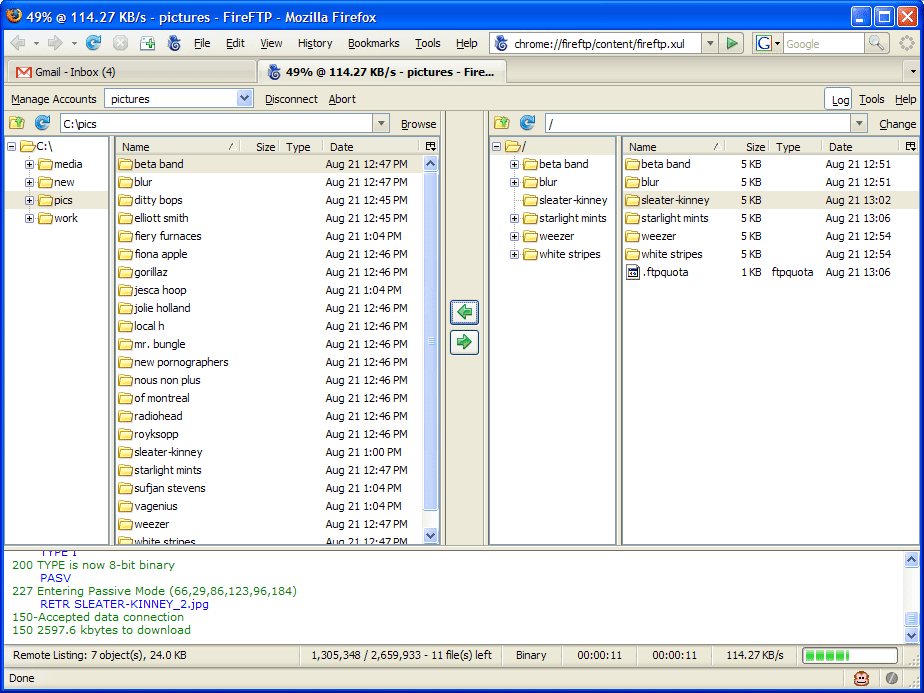This screenshot has width=924, height=693.
Task: Expand the weezer folder in the remote tree
Action: click(x=514, y=236)
